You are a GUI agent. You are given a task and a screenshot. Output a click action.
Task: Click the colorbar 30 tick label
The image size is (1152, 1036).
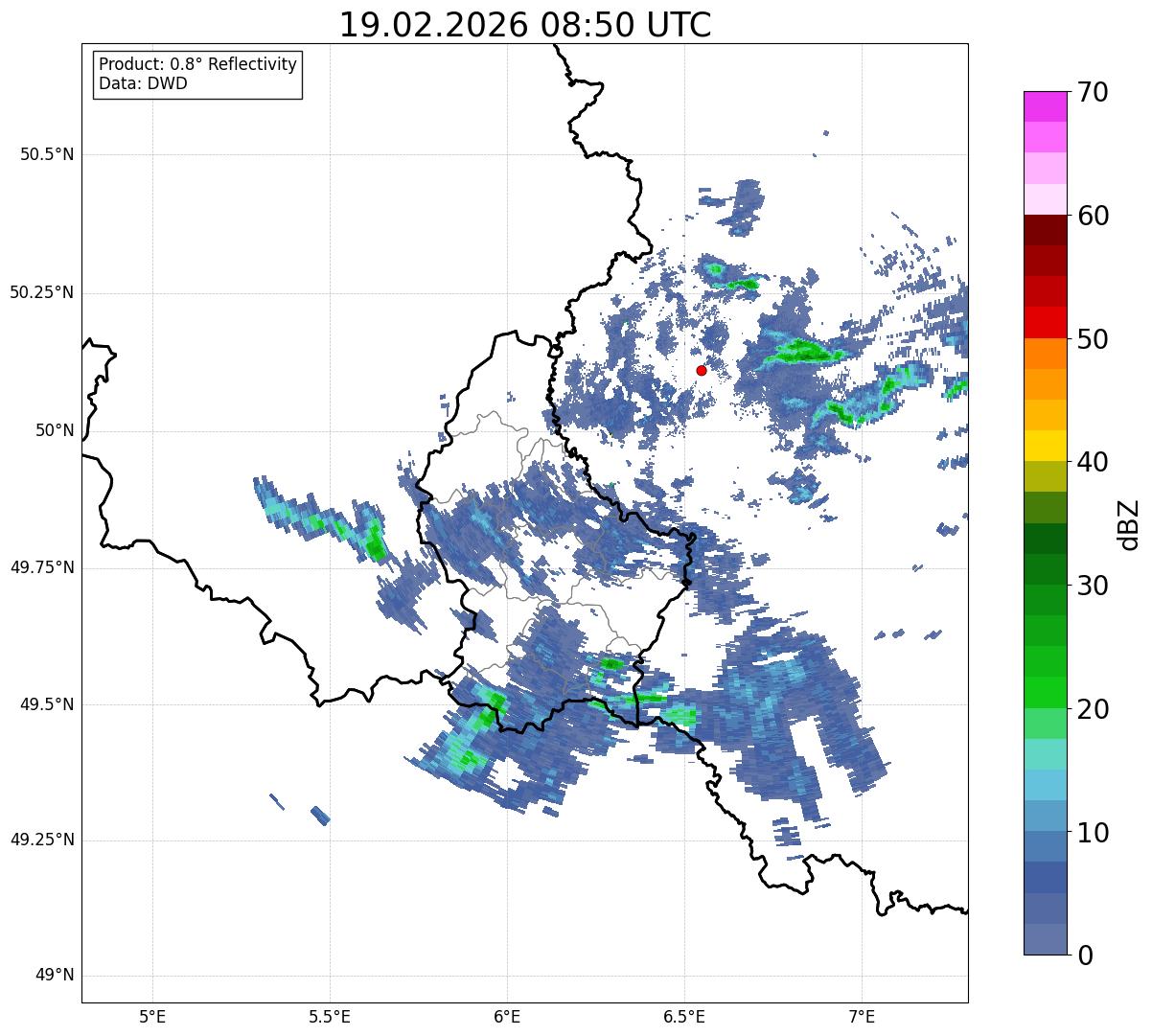point(1093,586)
